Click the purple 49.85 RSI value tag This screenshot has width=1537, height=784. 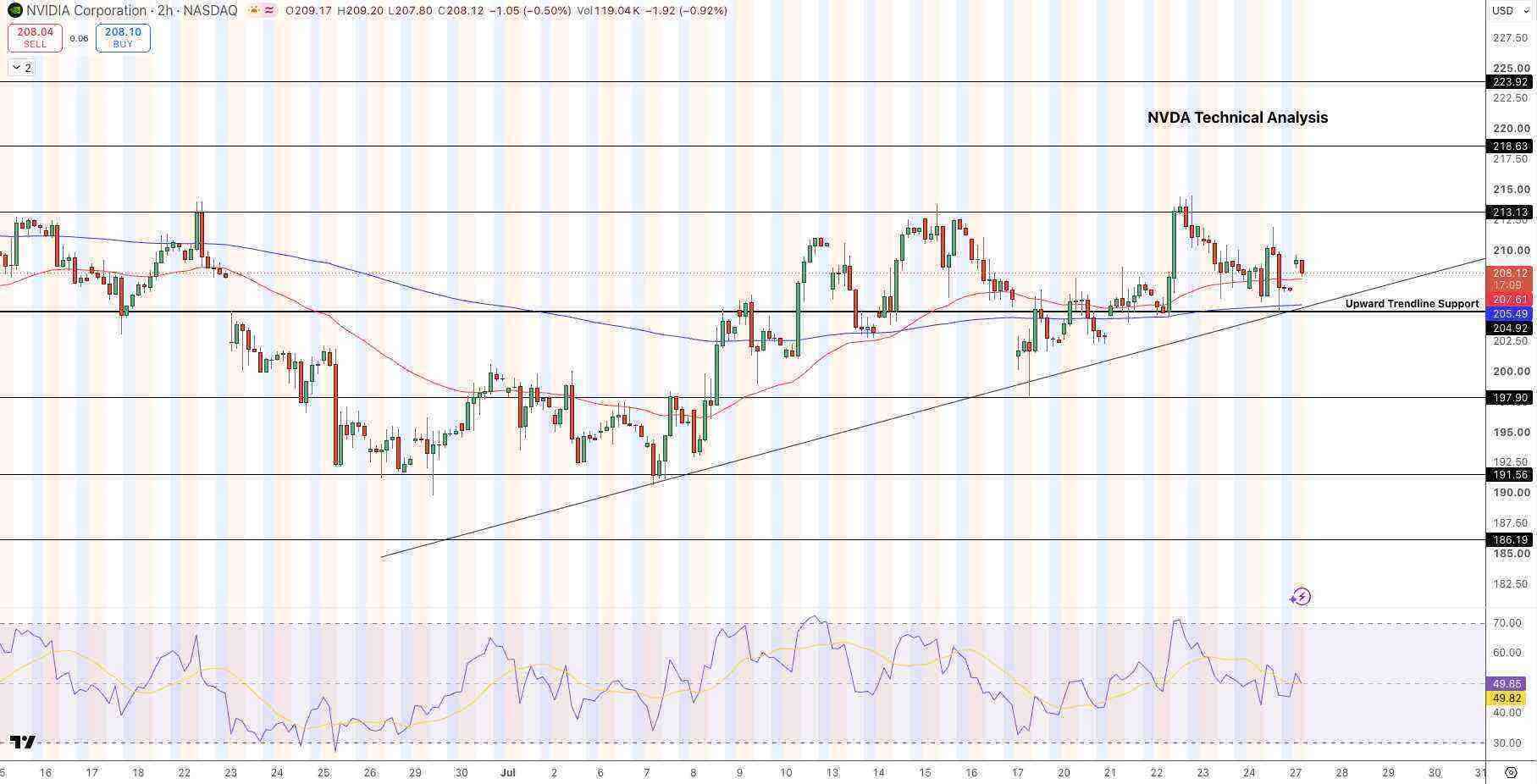pyautogui.click(x=1507, y=683)
